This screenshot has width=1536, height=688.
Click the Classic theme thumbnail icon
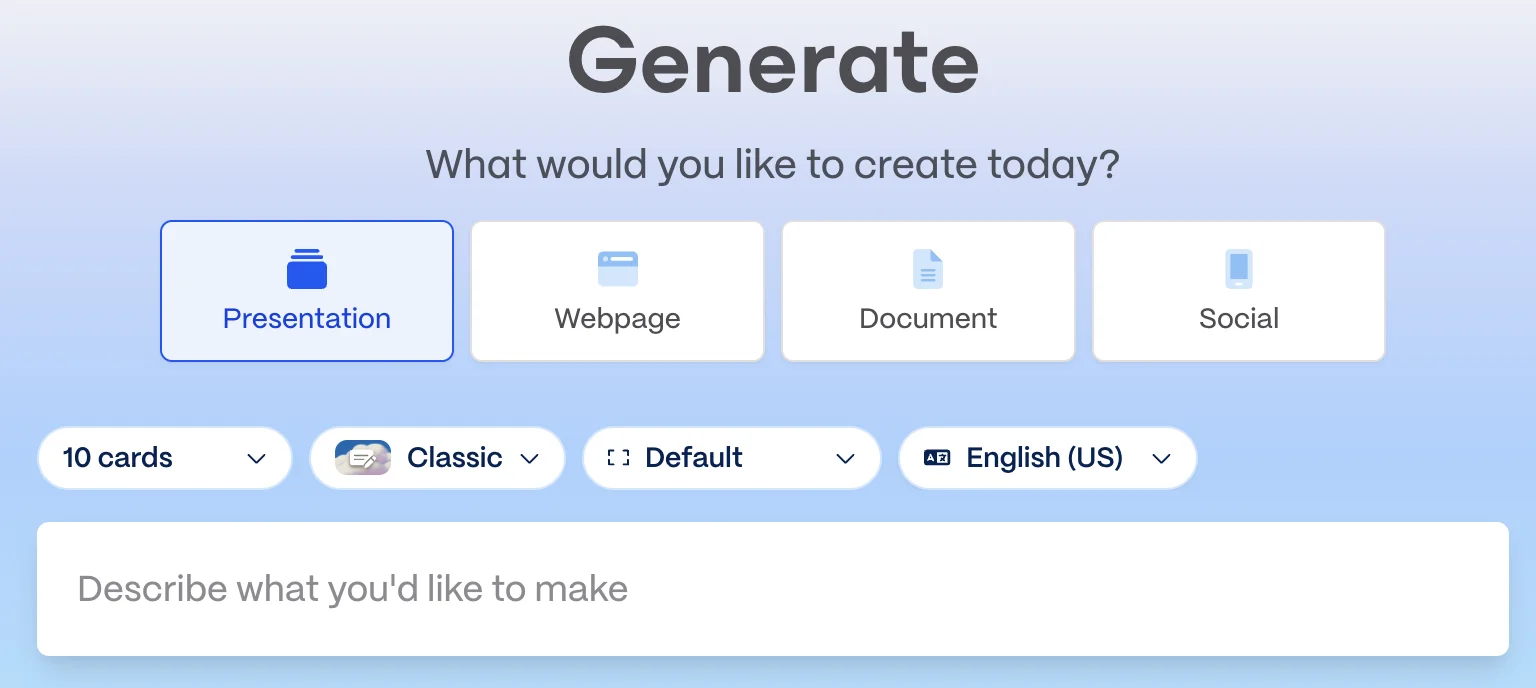tap(363, 458)
